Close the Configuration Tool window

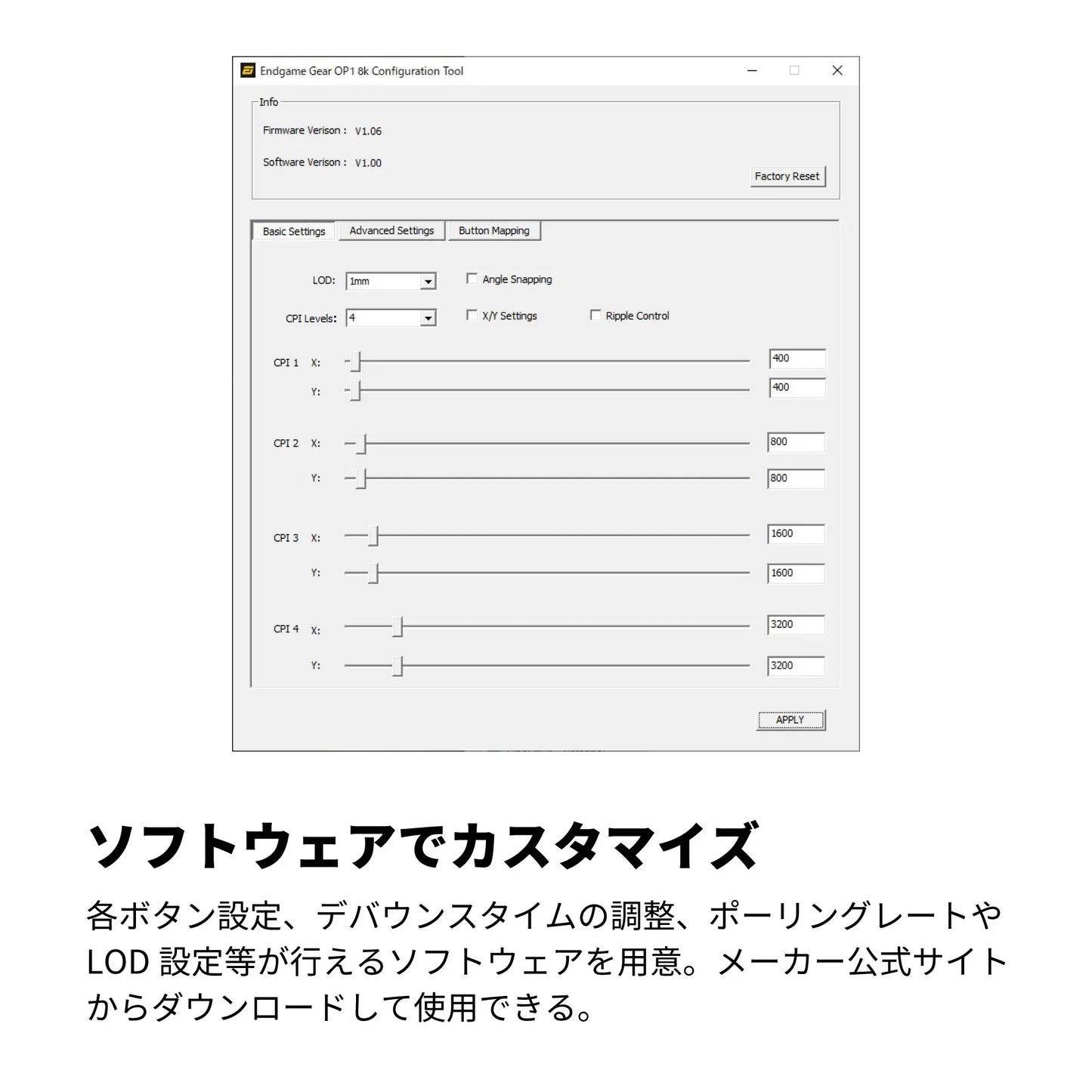[x=837, y=70]
